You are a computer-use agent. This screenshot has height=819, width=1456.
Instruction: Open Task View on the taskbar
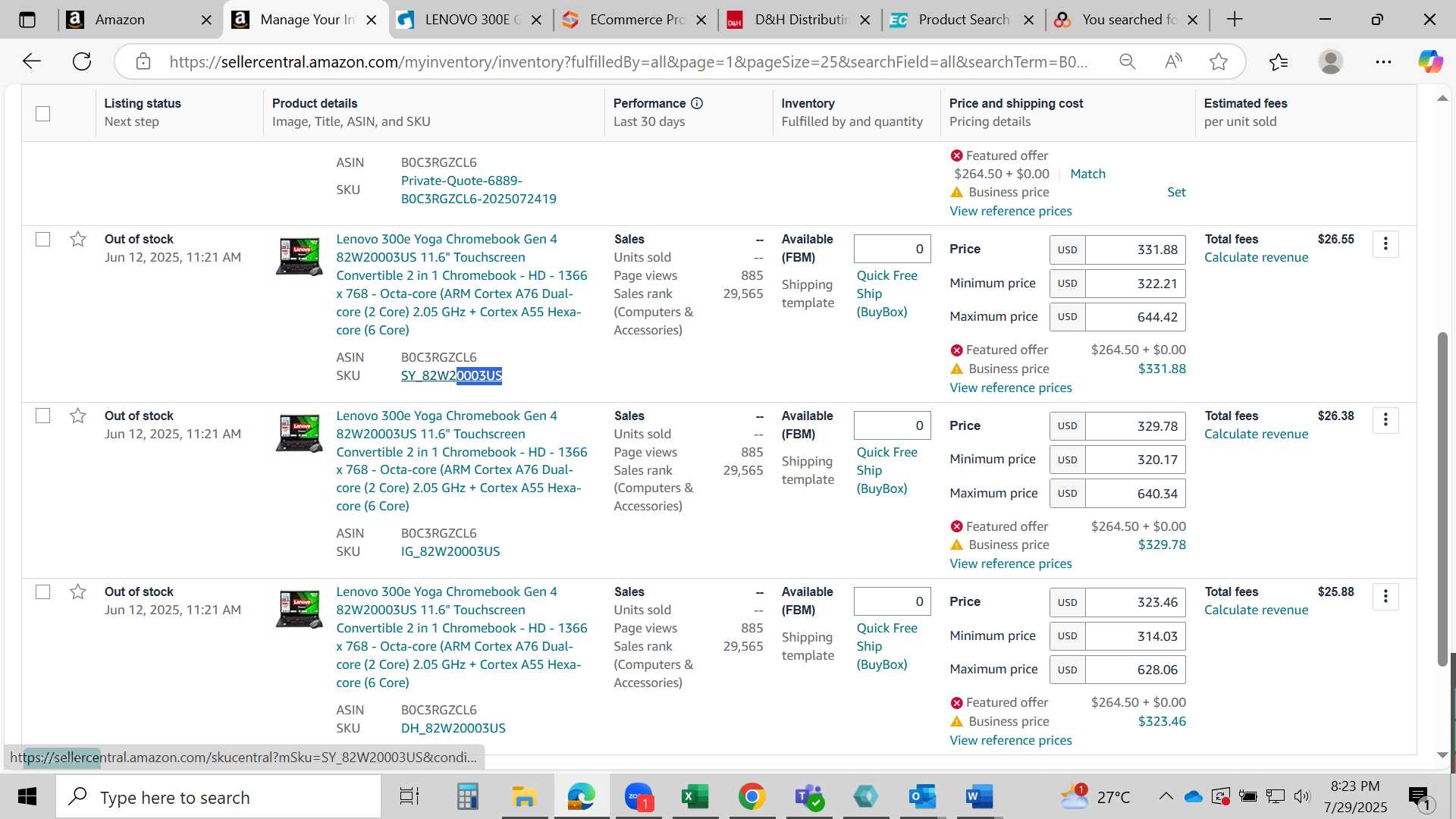[x=409, y=797]
